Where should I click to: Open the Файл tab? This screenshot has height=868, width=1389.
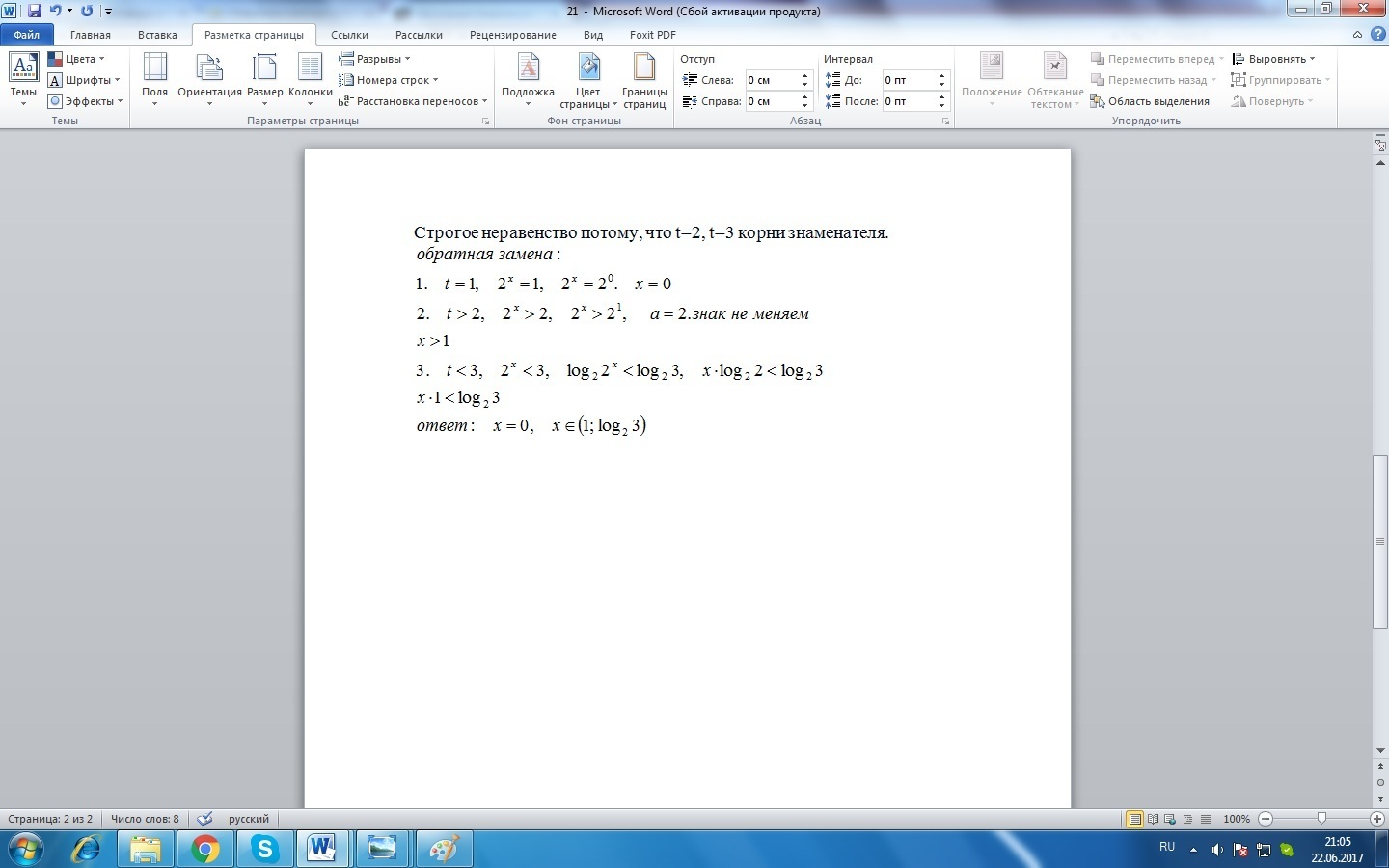(26, 35)
